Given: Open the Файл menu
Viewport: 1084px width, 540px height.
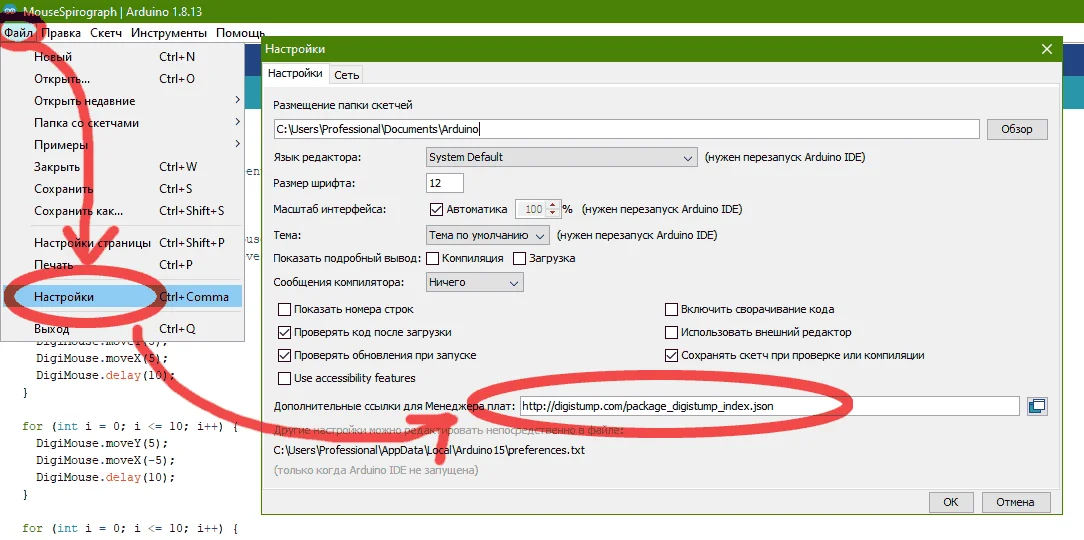Looking at the screenshot, I should point(18,33).
